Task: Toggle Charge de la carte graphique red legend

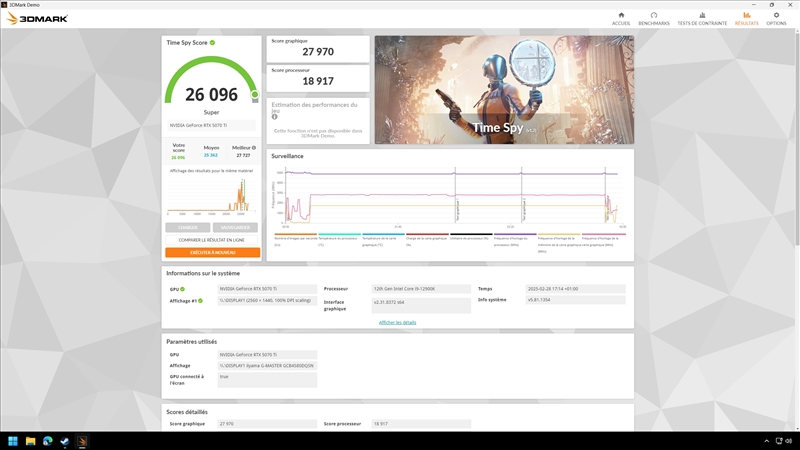Action: (427, 240)
